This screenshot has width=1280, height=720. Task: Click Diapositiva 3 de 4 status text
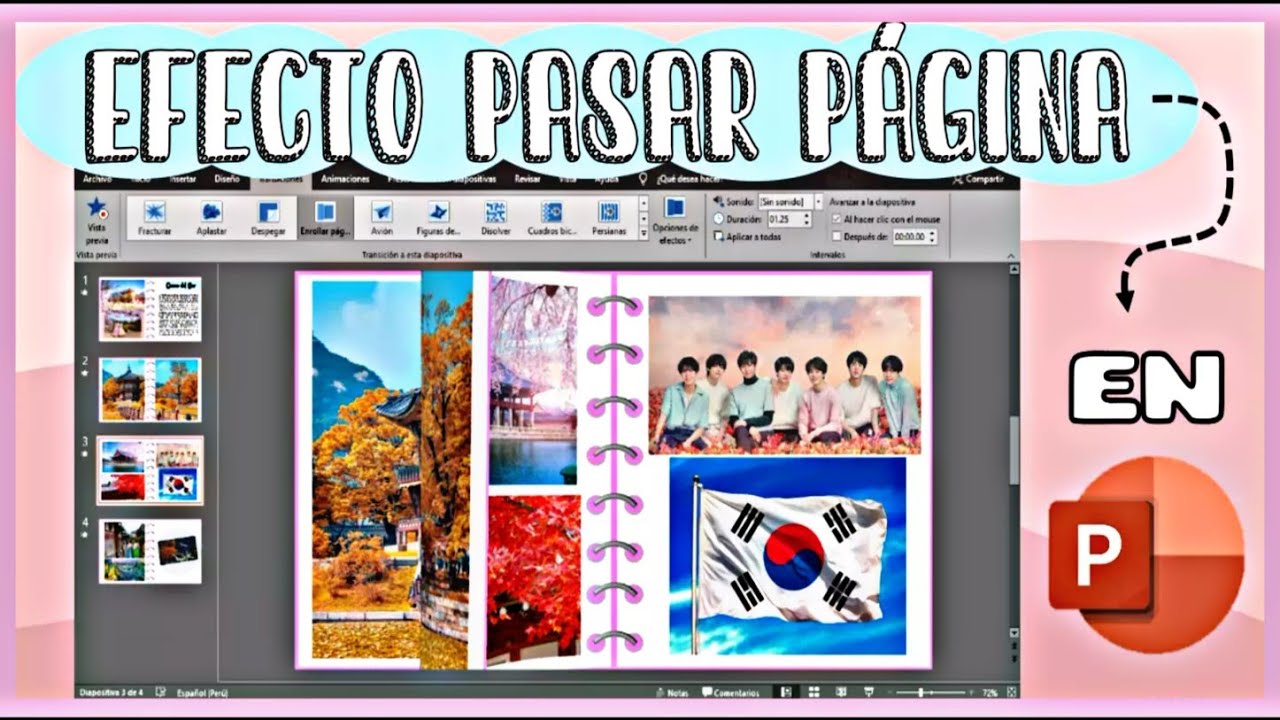pyautogui.click(x=111, y=692)
